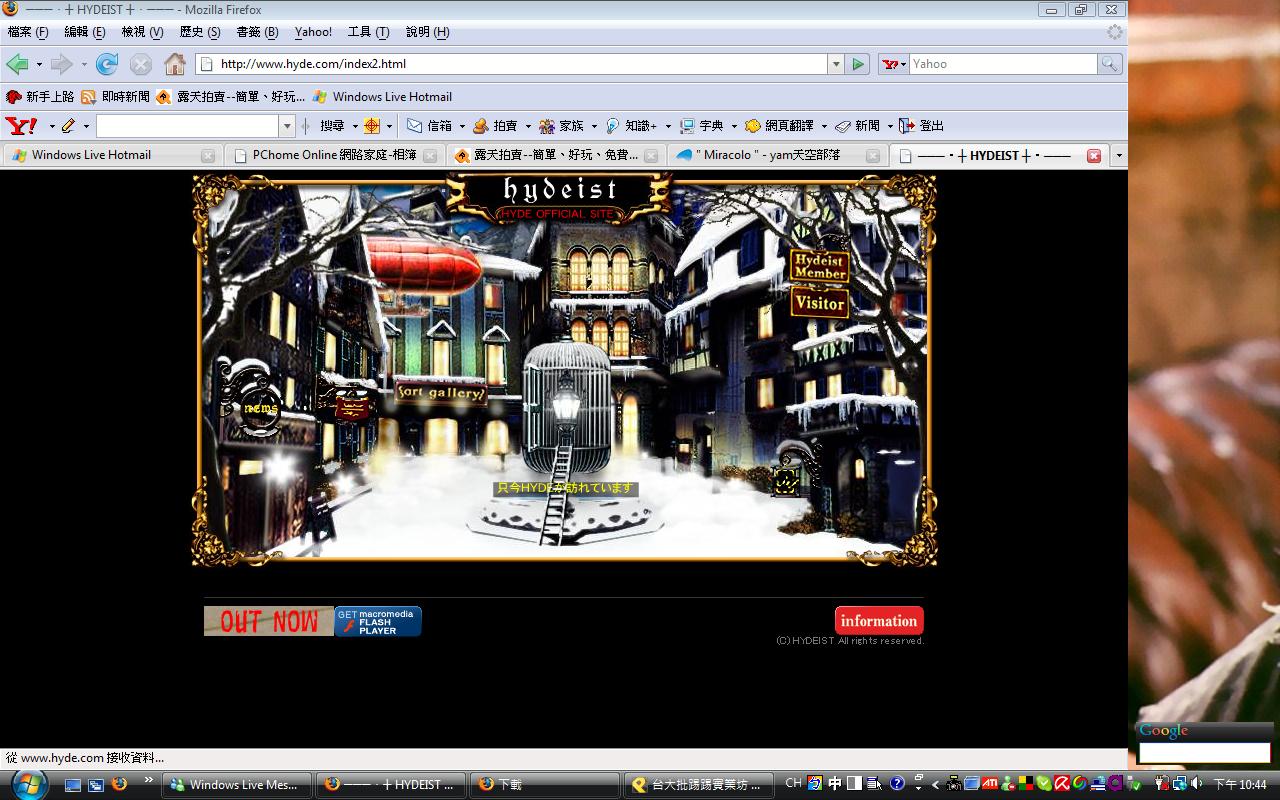Open the art gallery sign

[x=441, y=393]
